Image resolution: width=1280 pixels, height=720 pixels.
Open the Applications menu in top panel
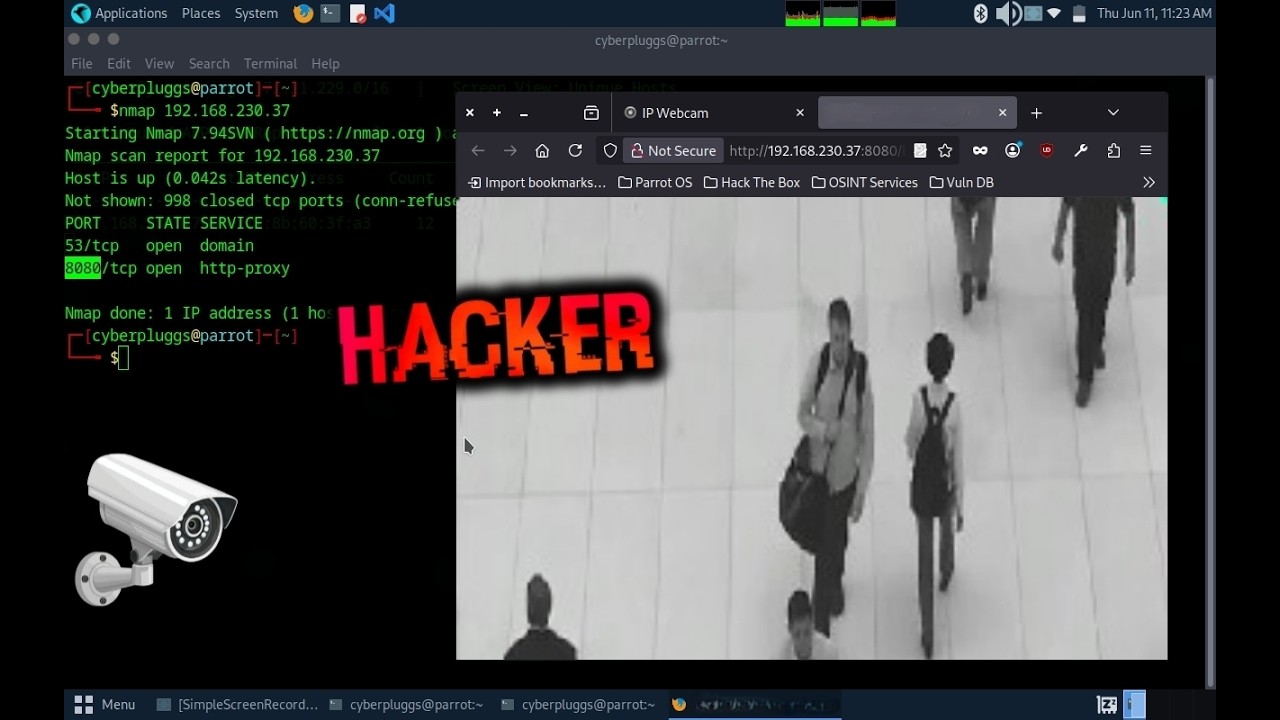coord(119,13)
